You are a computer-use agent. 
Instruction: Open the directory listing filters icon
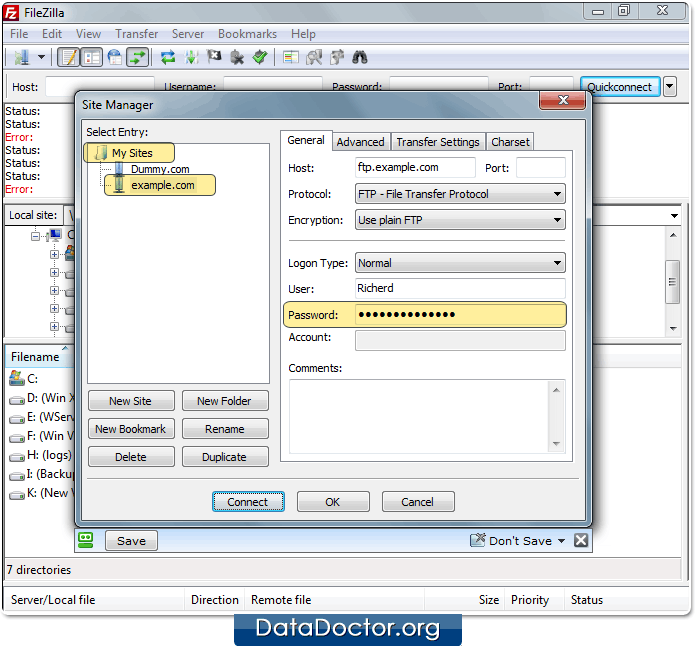[x=291, y=57]
